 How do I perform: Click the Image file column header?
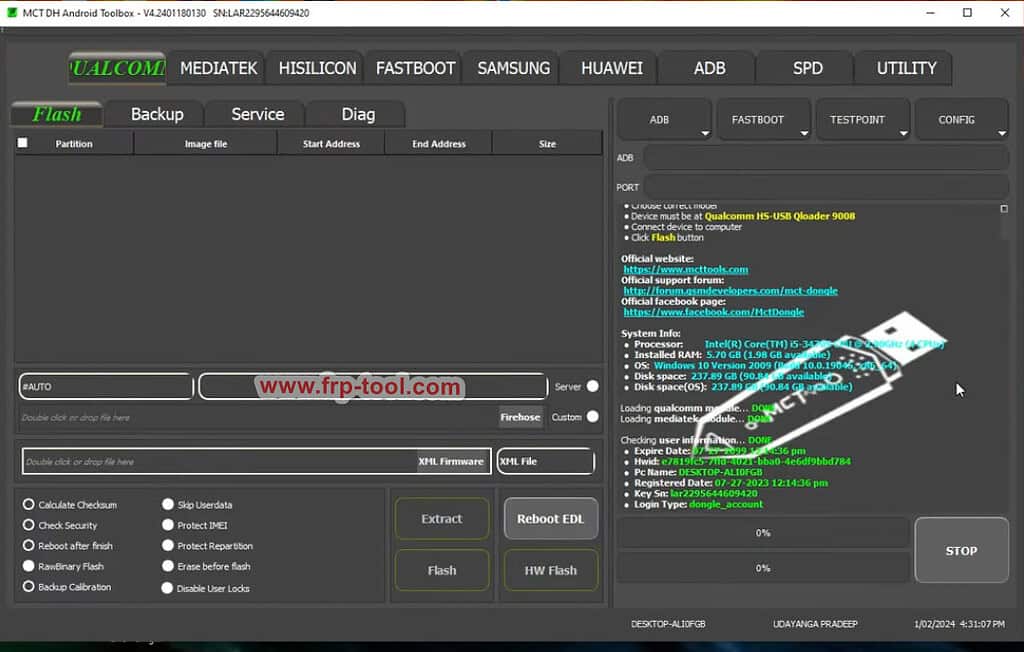pyautogui.click(x=206, y=144)
